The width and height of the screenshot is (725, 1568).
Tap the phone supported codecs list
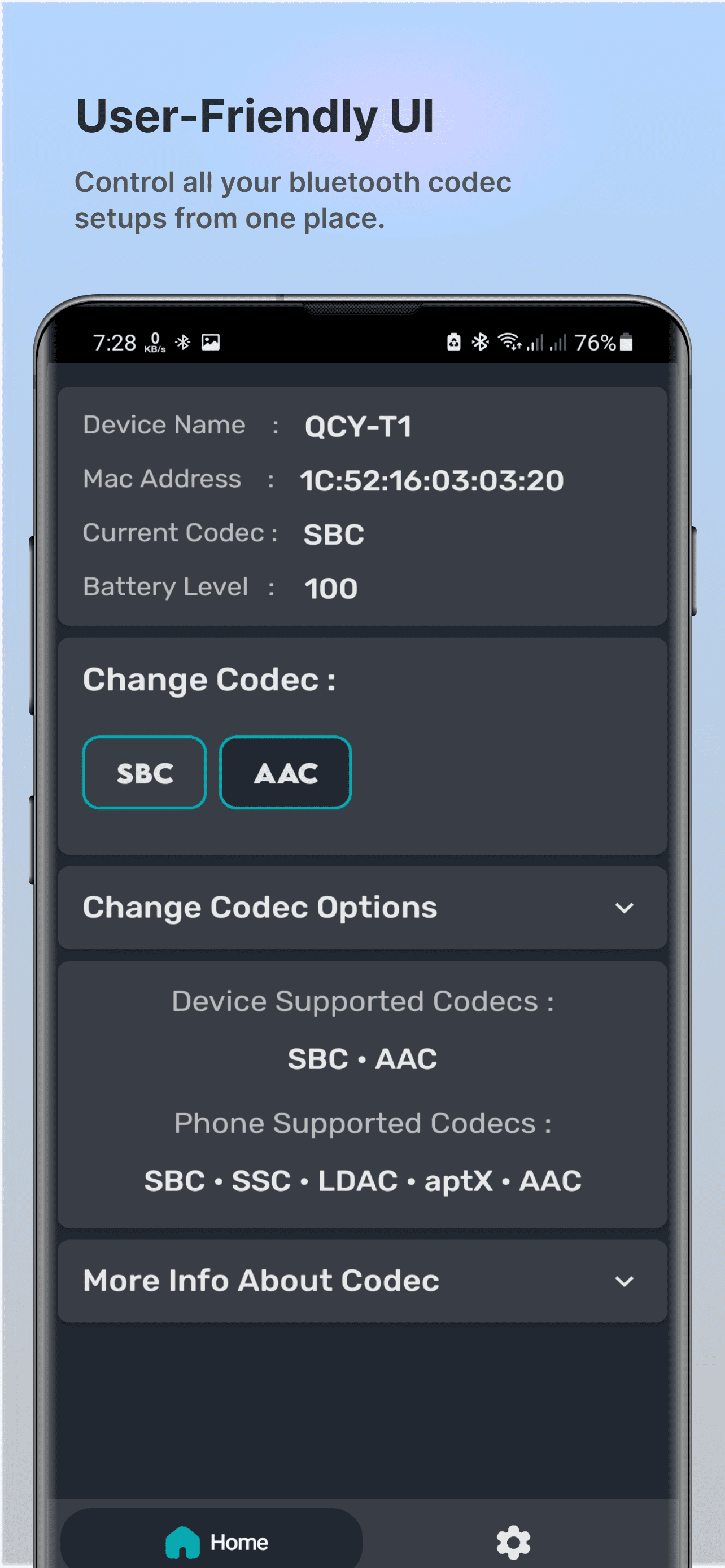[363, 1181]
